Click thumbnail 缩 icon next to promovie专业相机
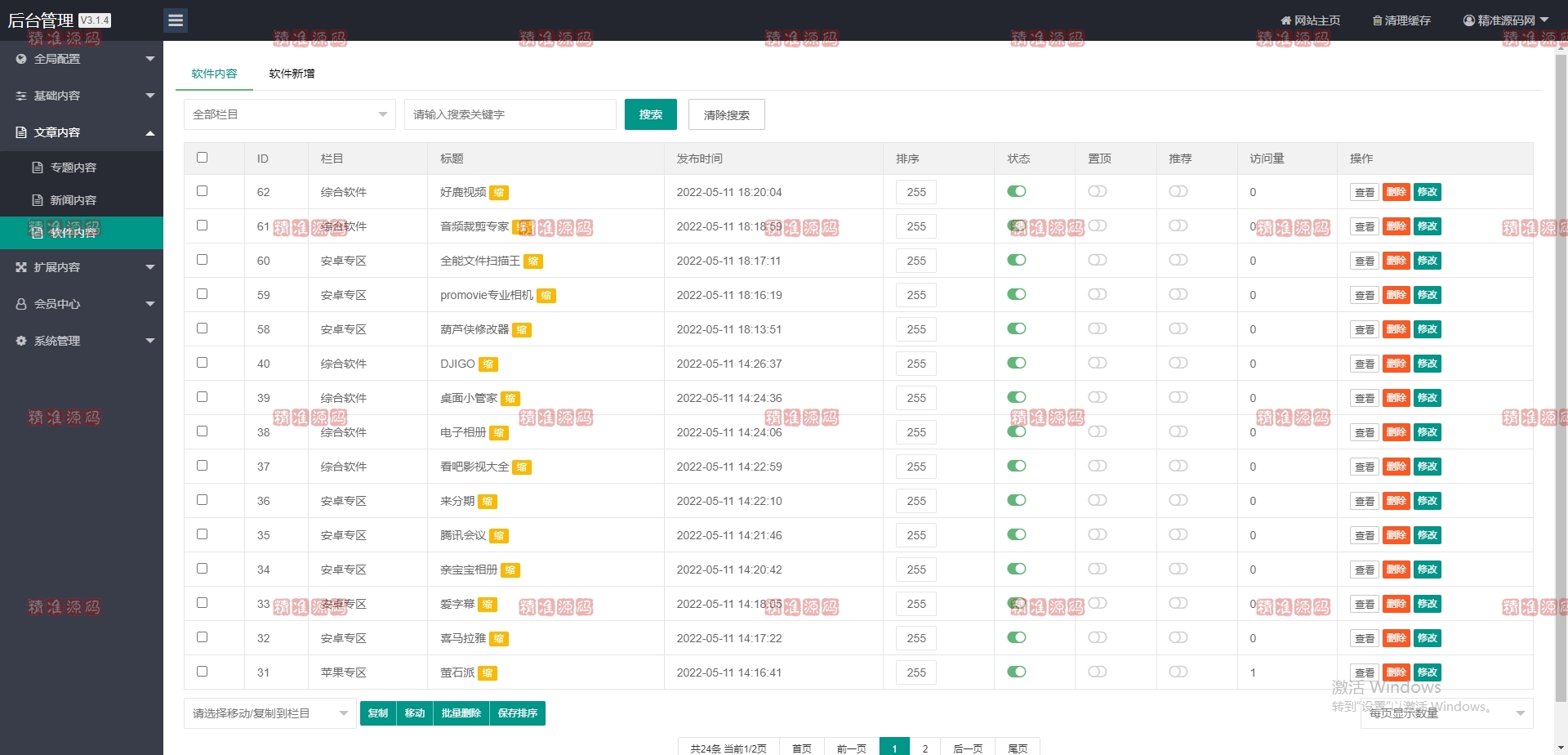 [x=546, y=296]
